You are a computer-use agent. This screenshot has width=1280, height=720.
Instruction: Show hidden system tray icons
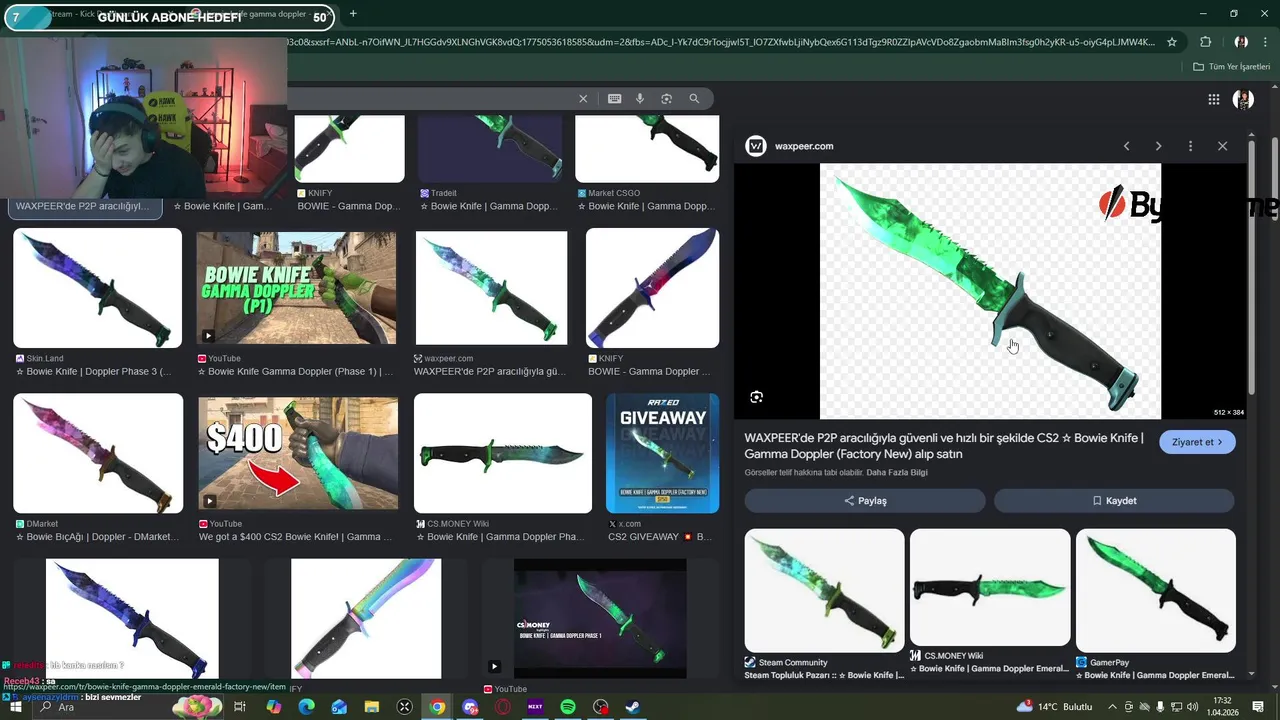[1112, 707]
